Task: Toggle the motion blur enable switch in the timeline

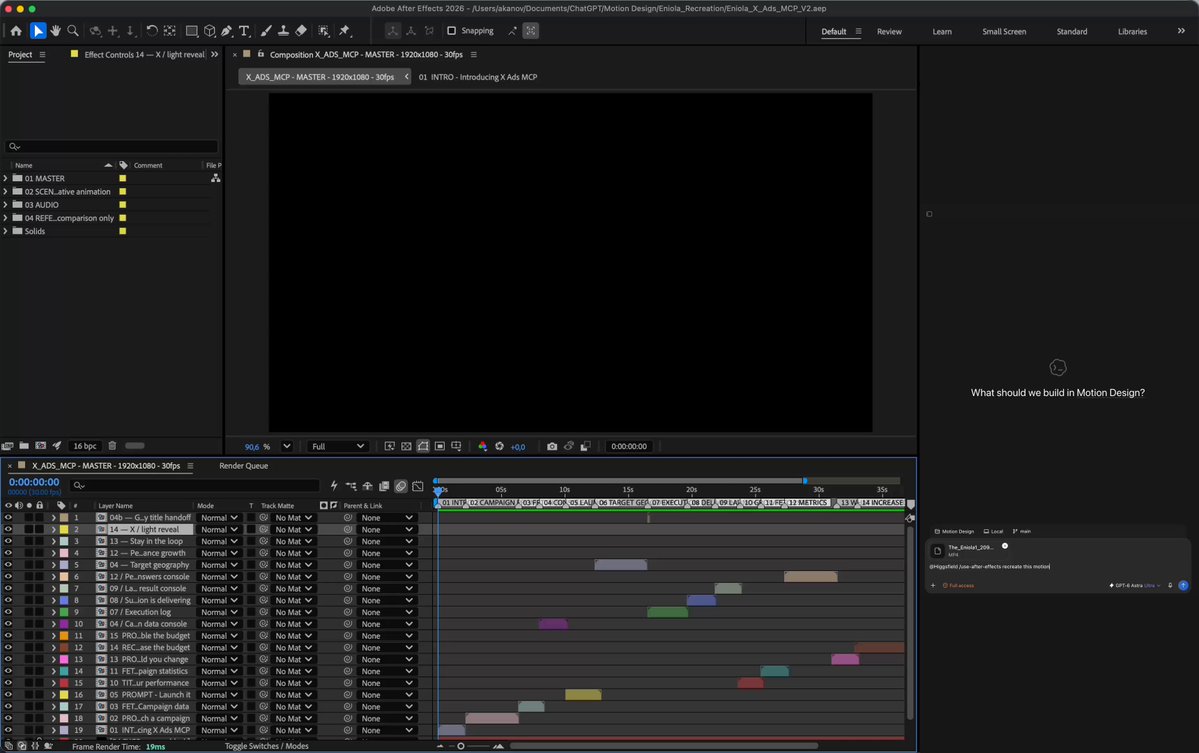Action: pos(401,486)
